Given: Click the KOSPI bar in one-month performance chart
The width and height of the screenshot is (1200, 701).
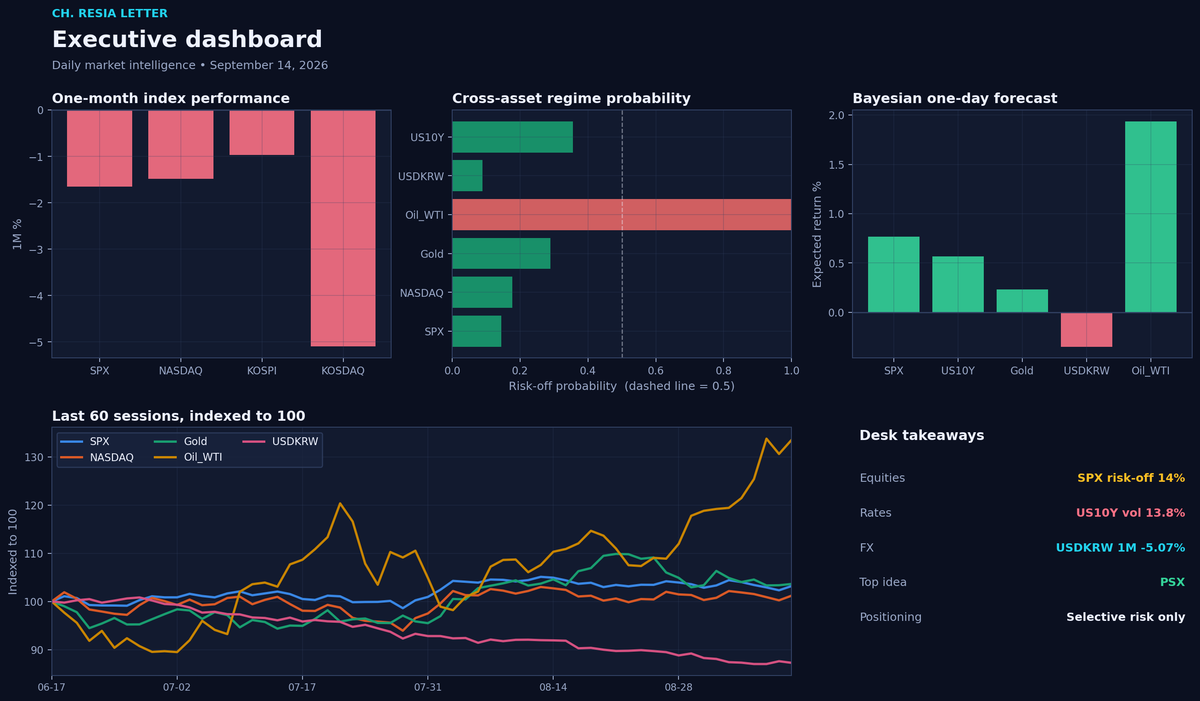Looking at the screenshot, I should click(262, 133).
